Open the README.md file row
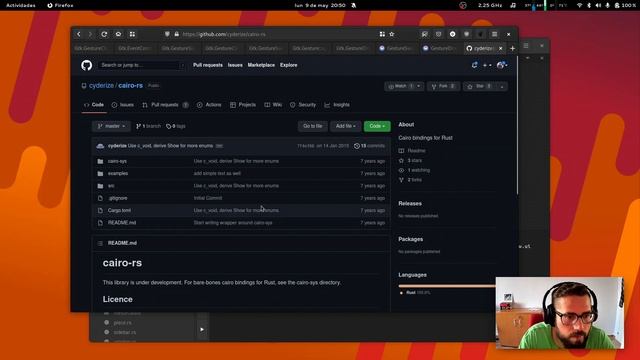This screenshot has width=640, height=360. 241,223
